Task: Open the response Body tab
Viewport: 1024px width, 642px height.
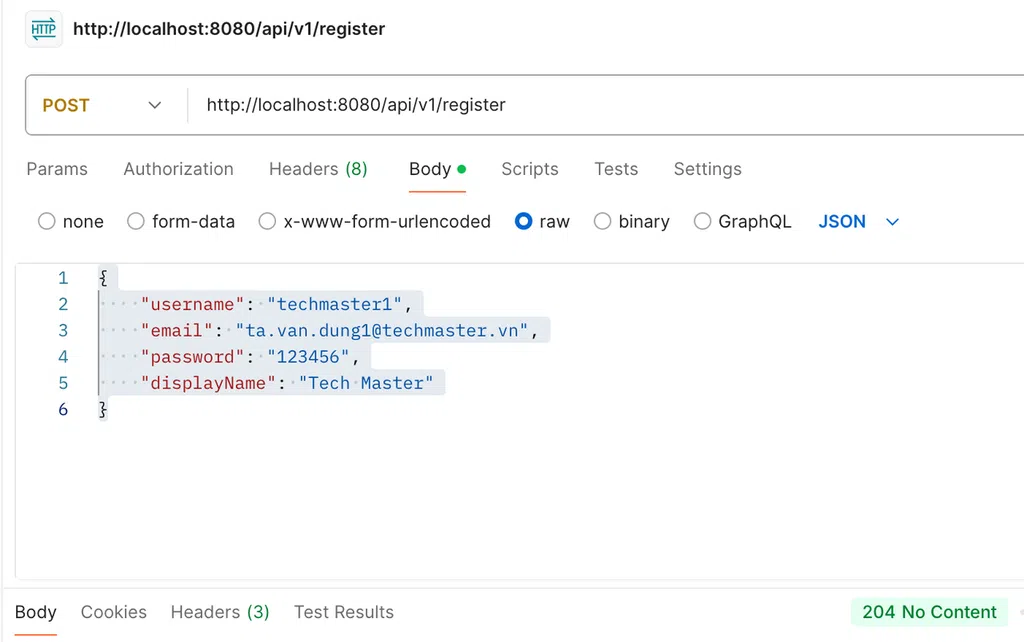Action: coord(35,613)
